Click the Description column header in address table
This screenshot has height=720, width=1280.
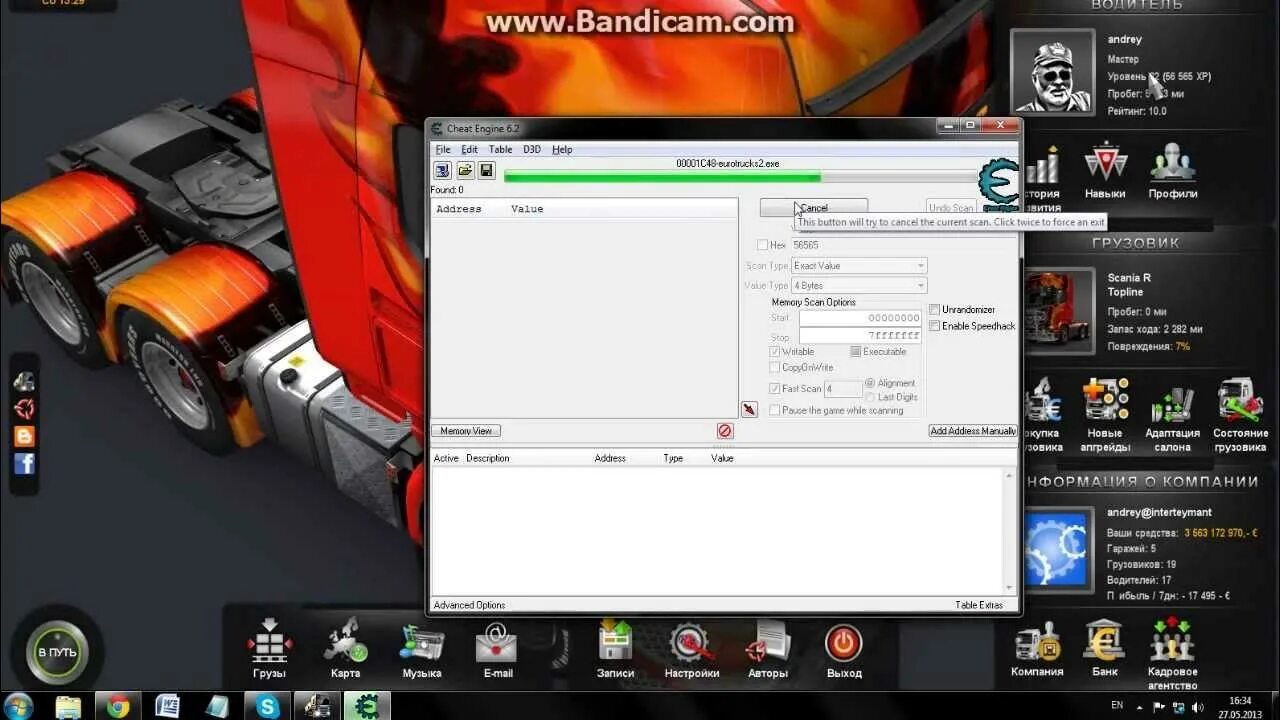tap(488, 458)
